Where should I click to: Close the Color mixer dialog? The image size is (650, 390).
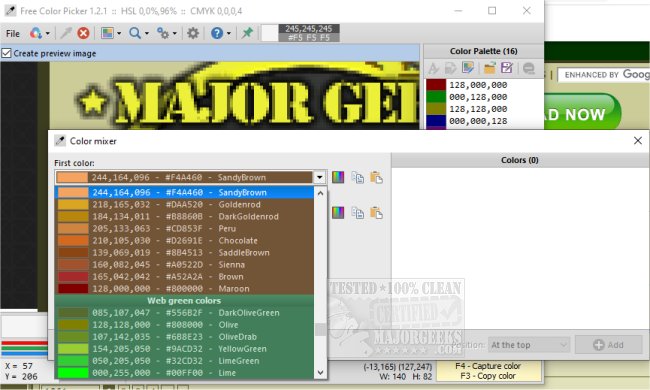(638, 141)
